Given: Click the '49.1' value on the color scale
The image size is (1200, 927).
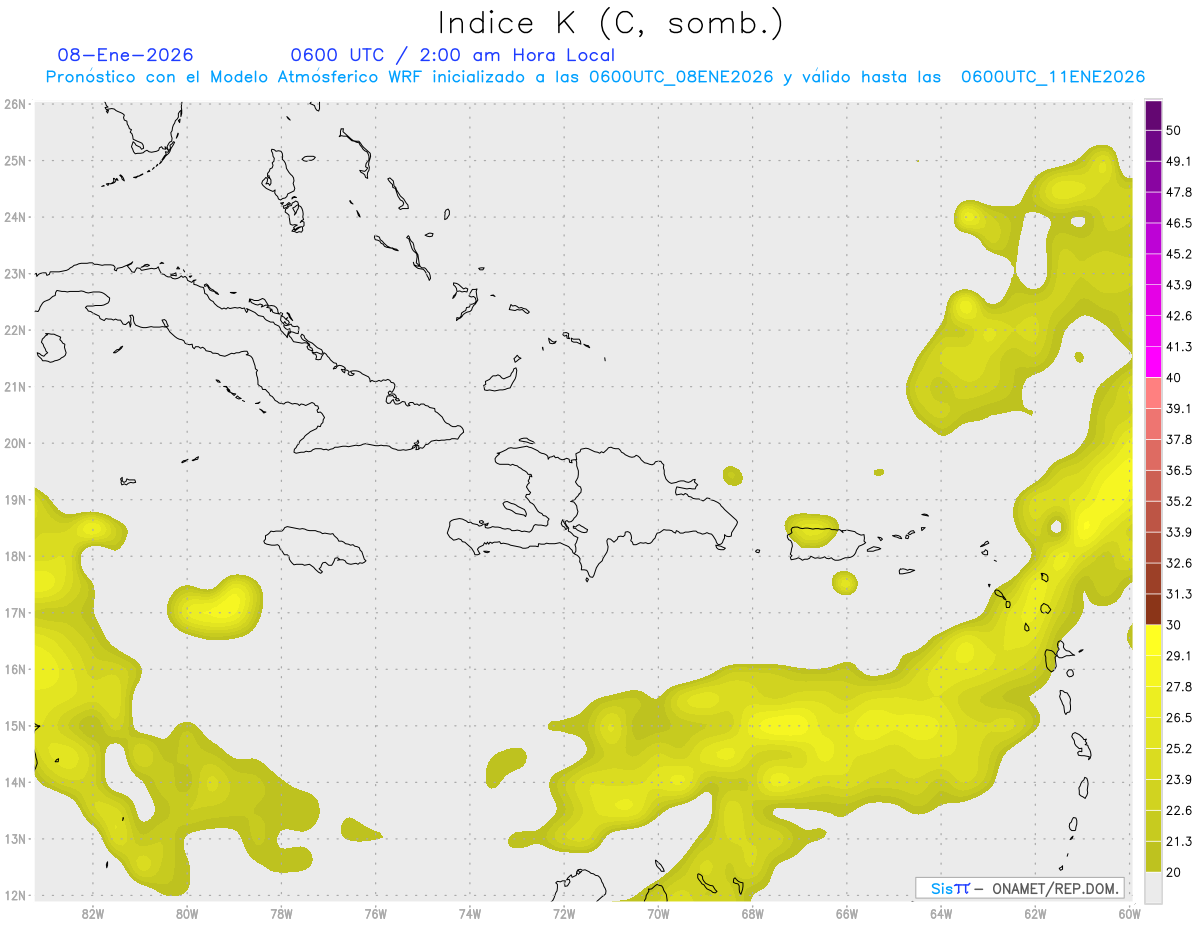Looking at the screenshot, I should point(1179,161).
